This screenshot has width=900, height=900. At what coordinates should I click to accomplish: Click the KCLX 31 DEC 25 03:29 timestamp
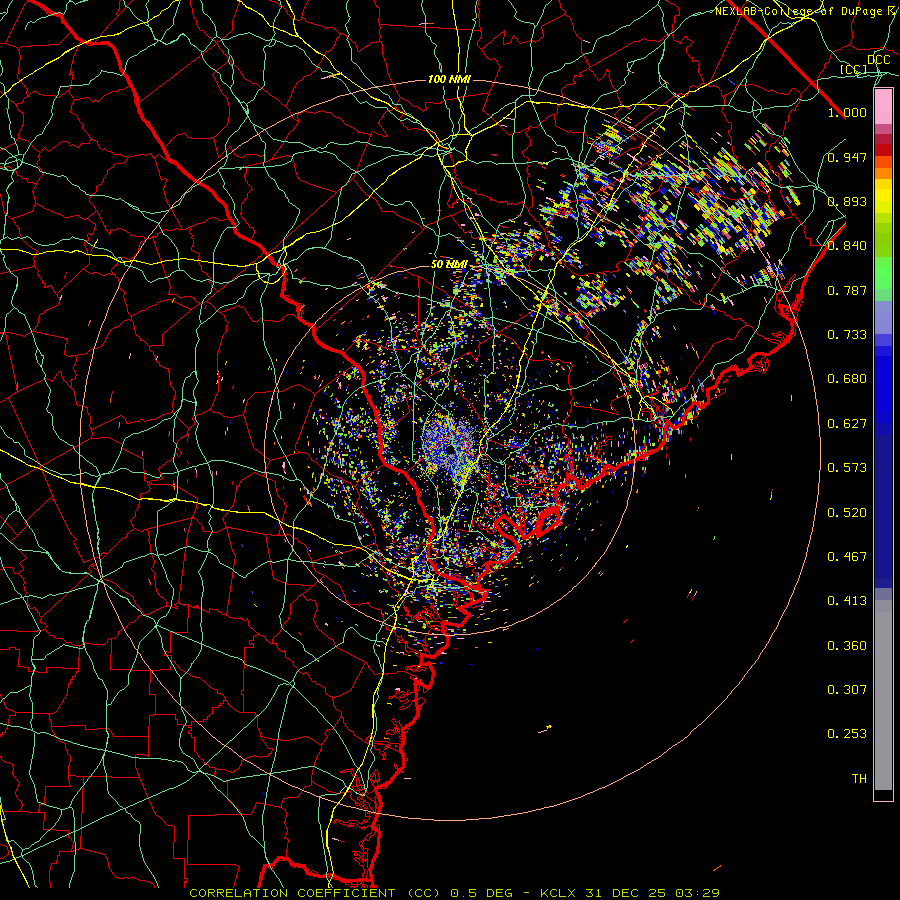click(x=630, y=893)
